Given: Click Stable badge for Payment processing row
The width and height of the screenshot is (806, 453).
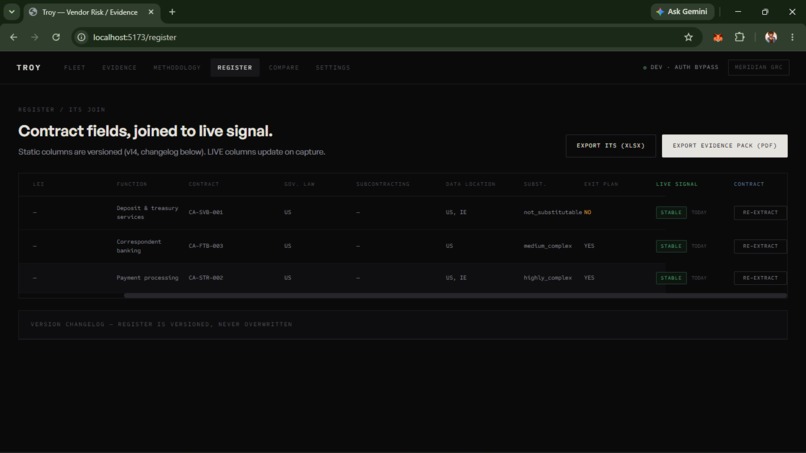Looking at the screenshot, I should 671,278.
